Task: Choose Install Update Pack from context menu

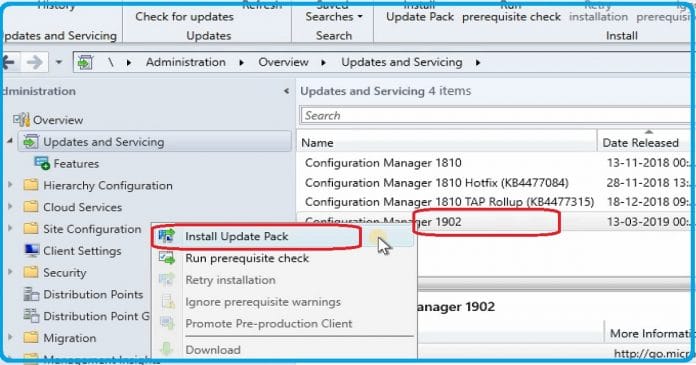Action: 282,236
